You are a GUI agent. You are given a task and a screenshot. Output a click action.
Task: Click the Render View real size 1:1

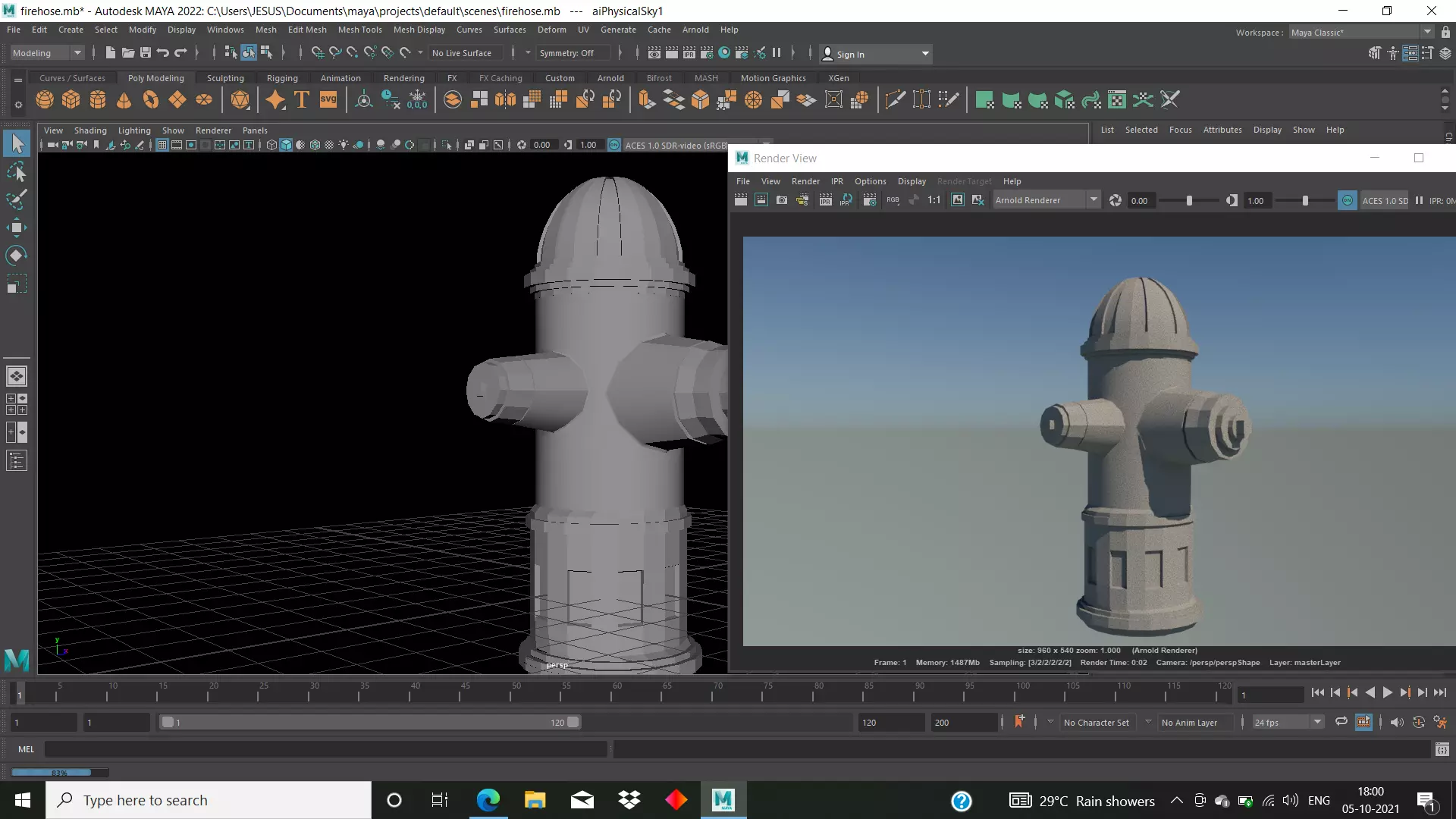934,200
